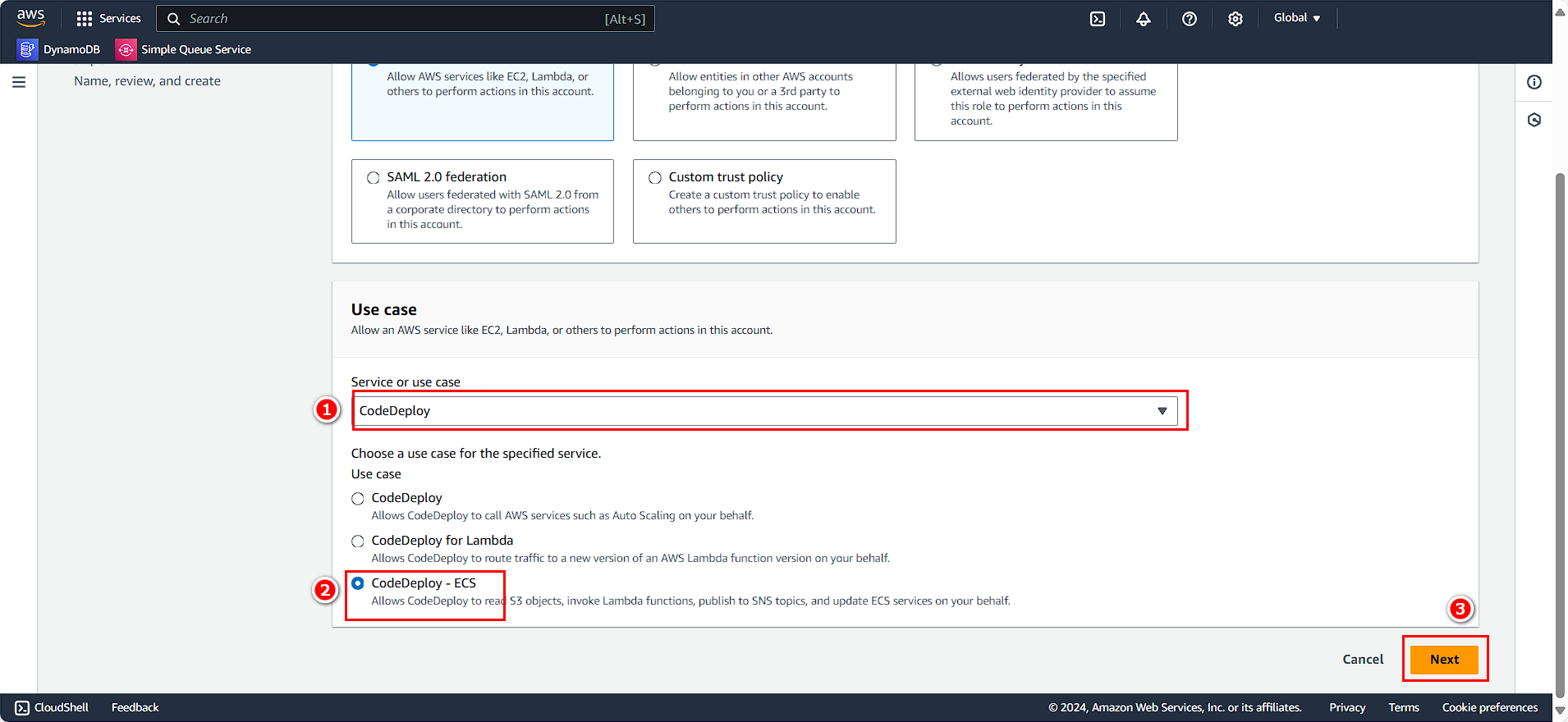Open the Feedback link
Image resolution: width=1568 pixels, height=722 pixels.
tap(135, 707)
